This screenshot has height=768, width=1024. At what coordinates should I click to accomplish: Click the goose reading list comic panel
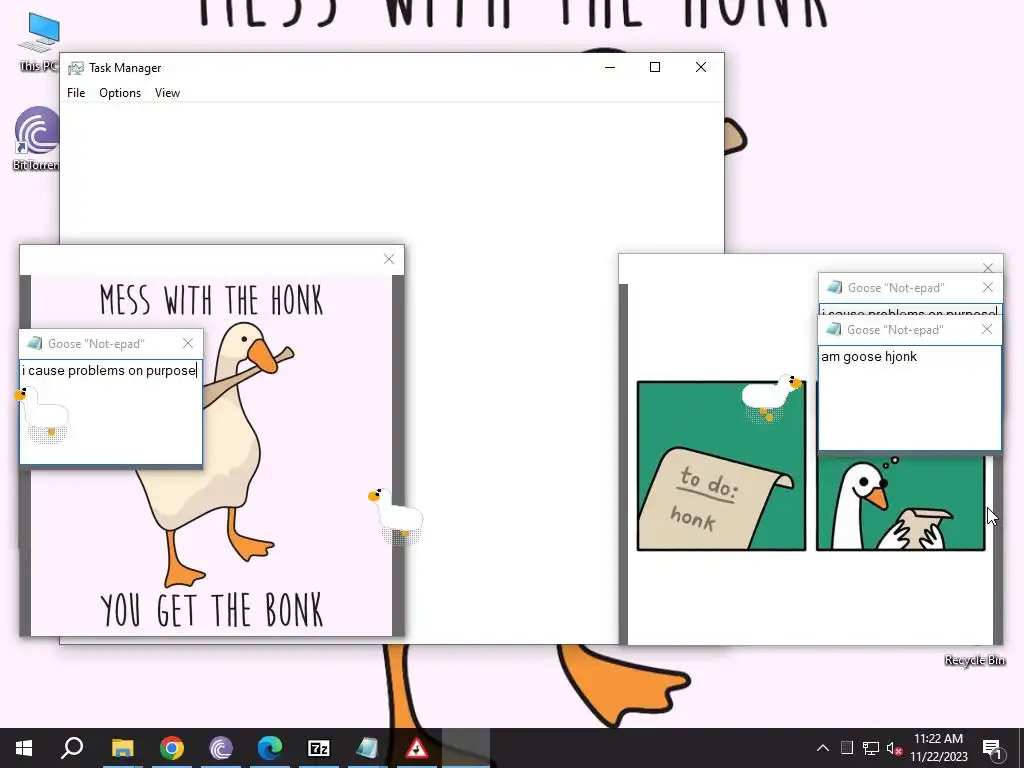pos(901,503)
